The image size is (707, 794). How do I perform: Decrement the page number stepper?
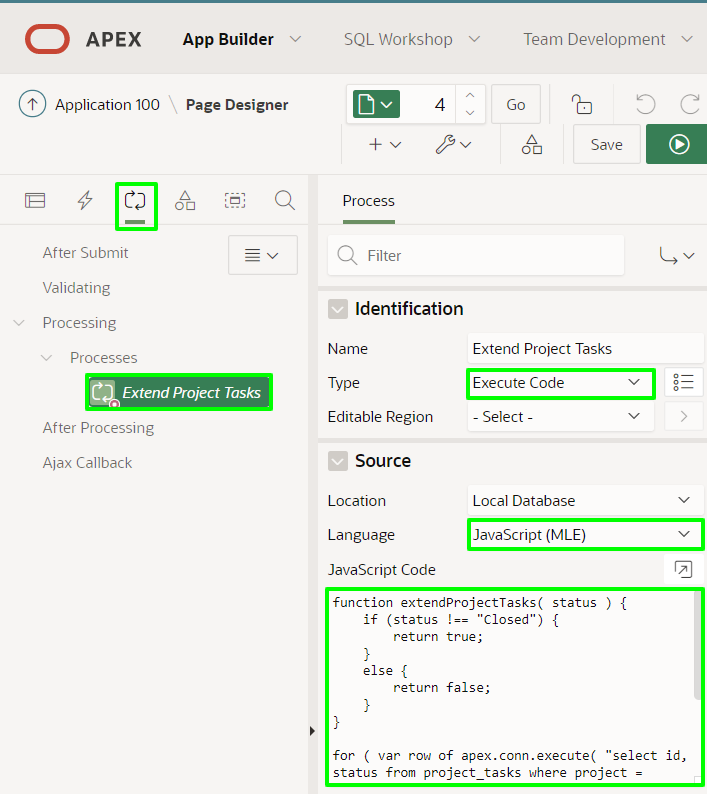(470, 112)
